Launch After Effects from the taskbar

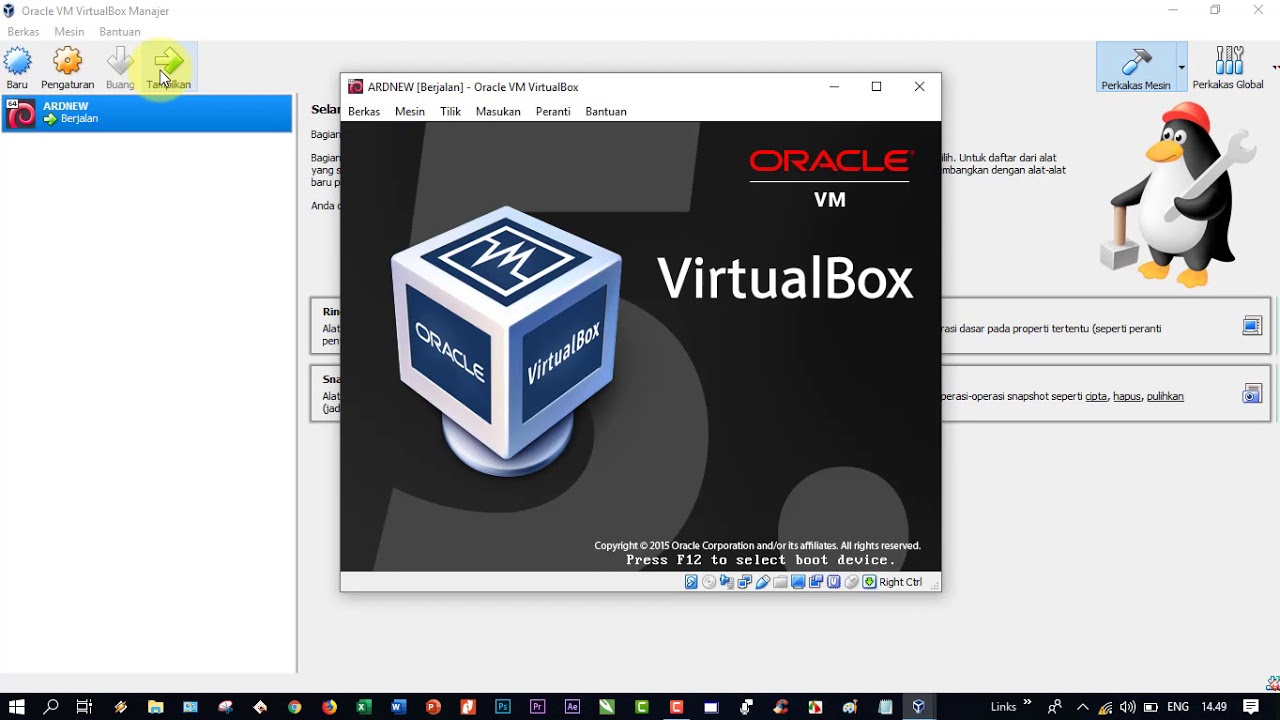click(572, 707)
